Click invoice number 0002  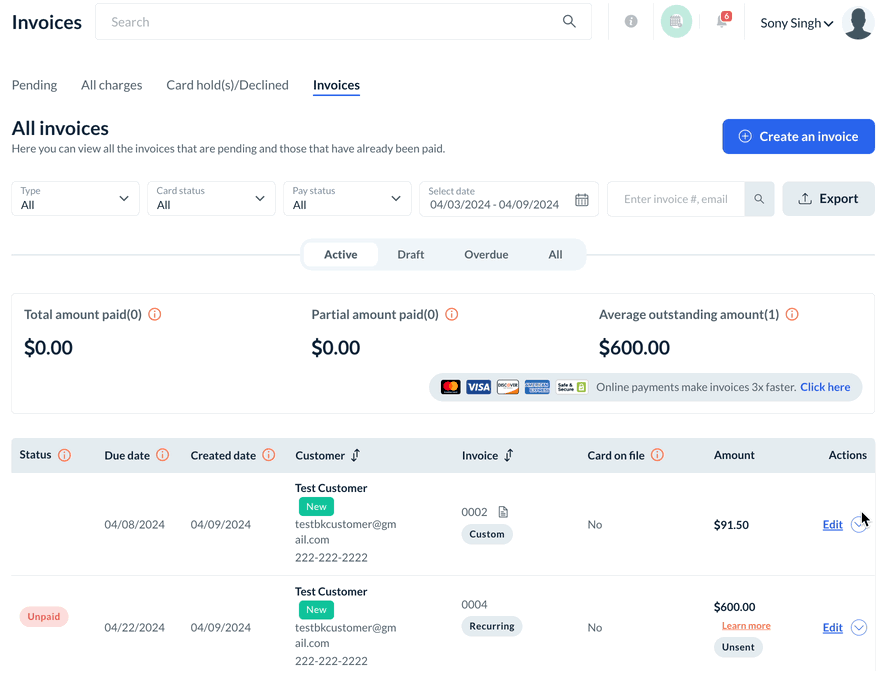[x=474, y=512]
